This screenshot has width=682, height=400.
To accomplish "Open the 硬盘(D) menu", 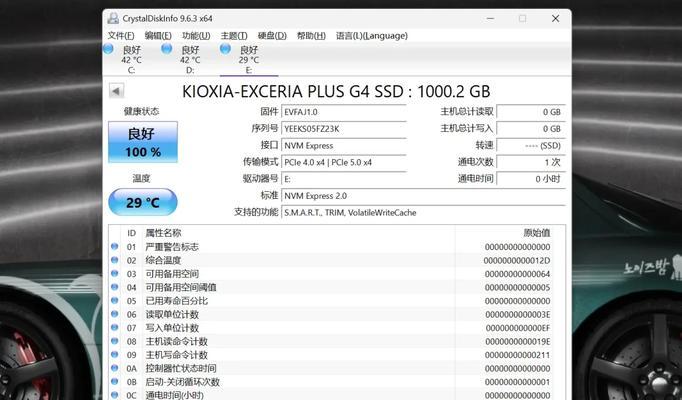I will (272, 36).
